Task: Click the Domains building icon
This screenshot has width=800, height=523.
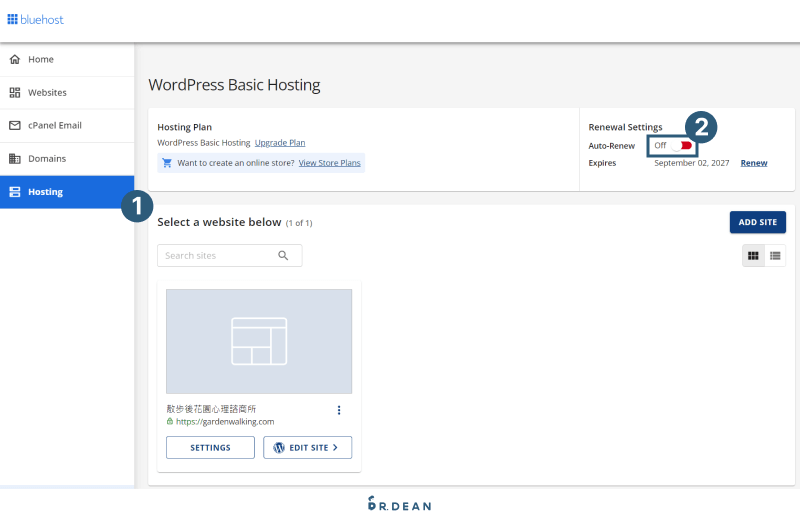Action: click(15, 159)
